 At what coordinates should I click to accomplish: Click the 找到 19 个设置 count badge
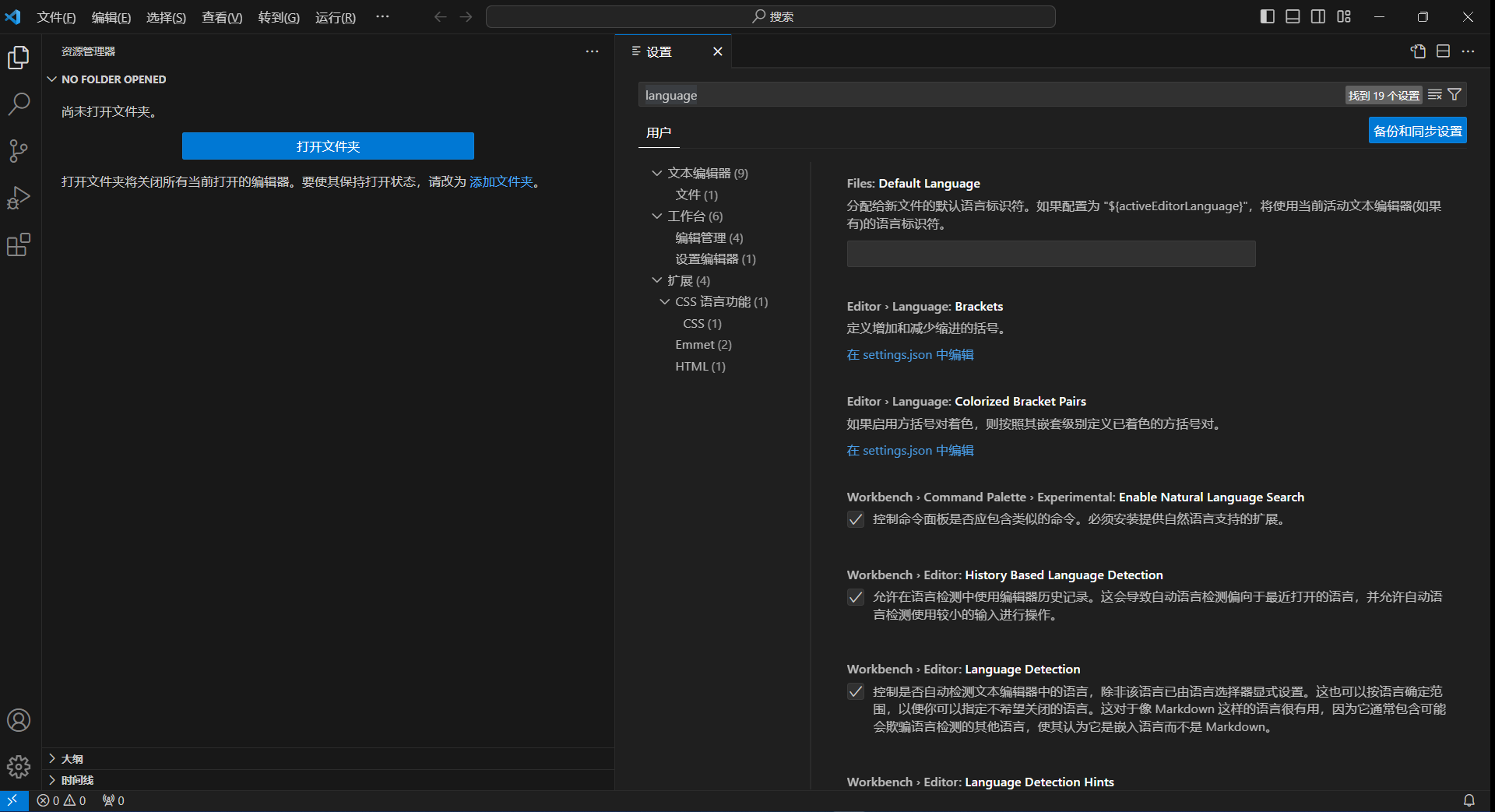[1384, 95]
